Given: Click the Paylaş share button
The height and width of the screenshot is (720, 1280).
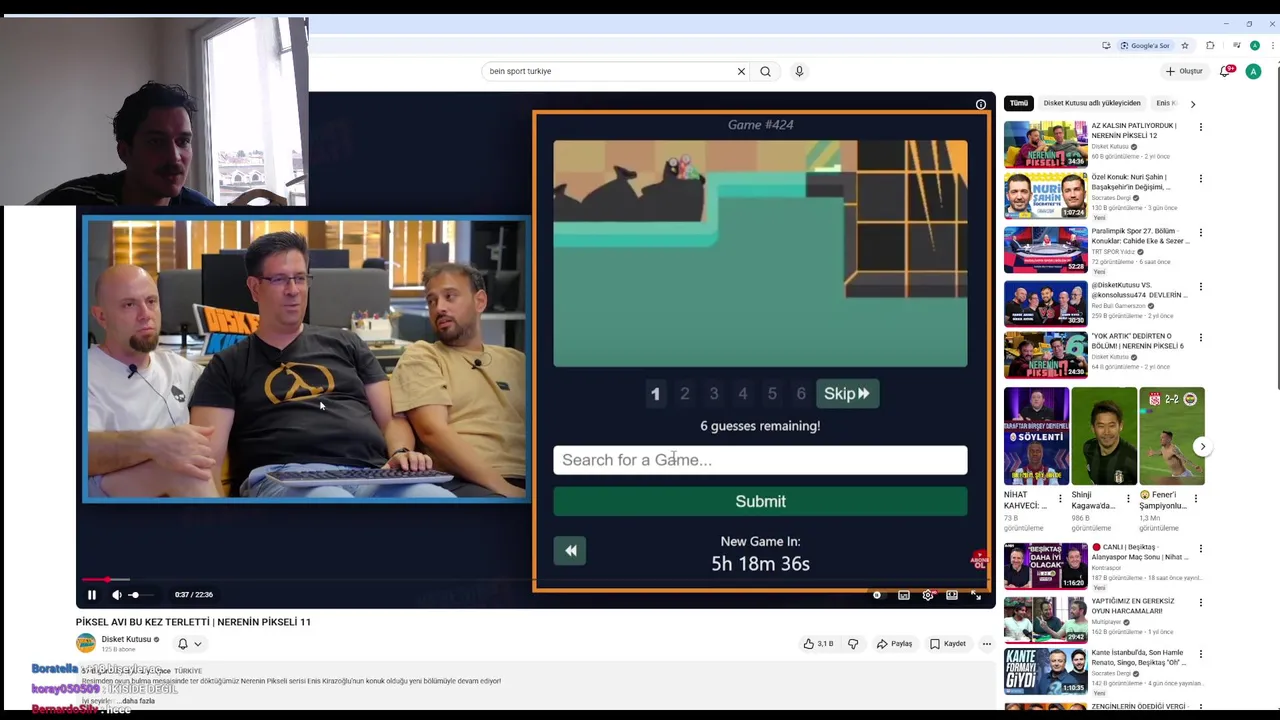Looking at the screenshot, I should click(894, 644).
